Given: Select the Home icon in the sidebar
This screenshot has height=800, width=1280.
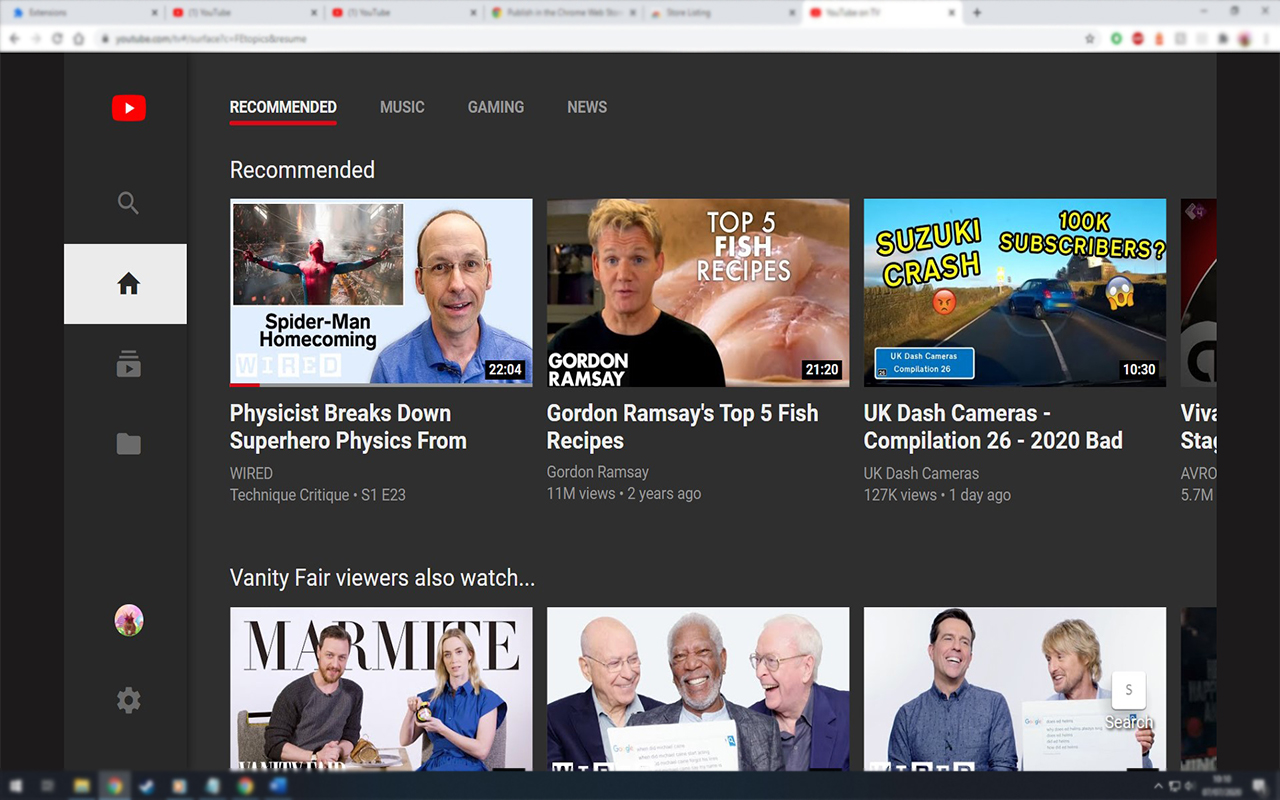Looking at the screenshot, I should [127, 284].
